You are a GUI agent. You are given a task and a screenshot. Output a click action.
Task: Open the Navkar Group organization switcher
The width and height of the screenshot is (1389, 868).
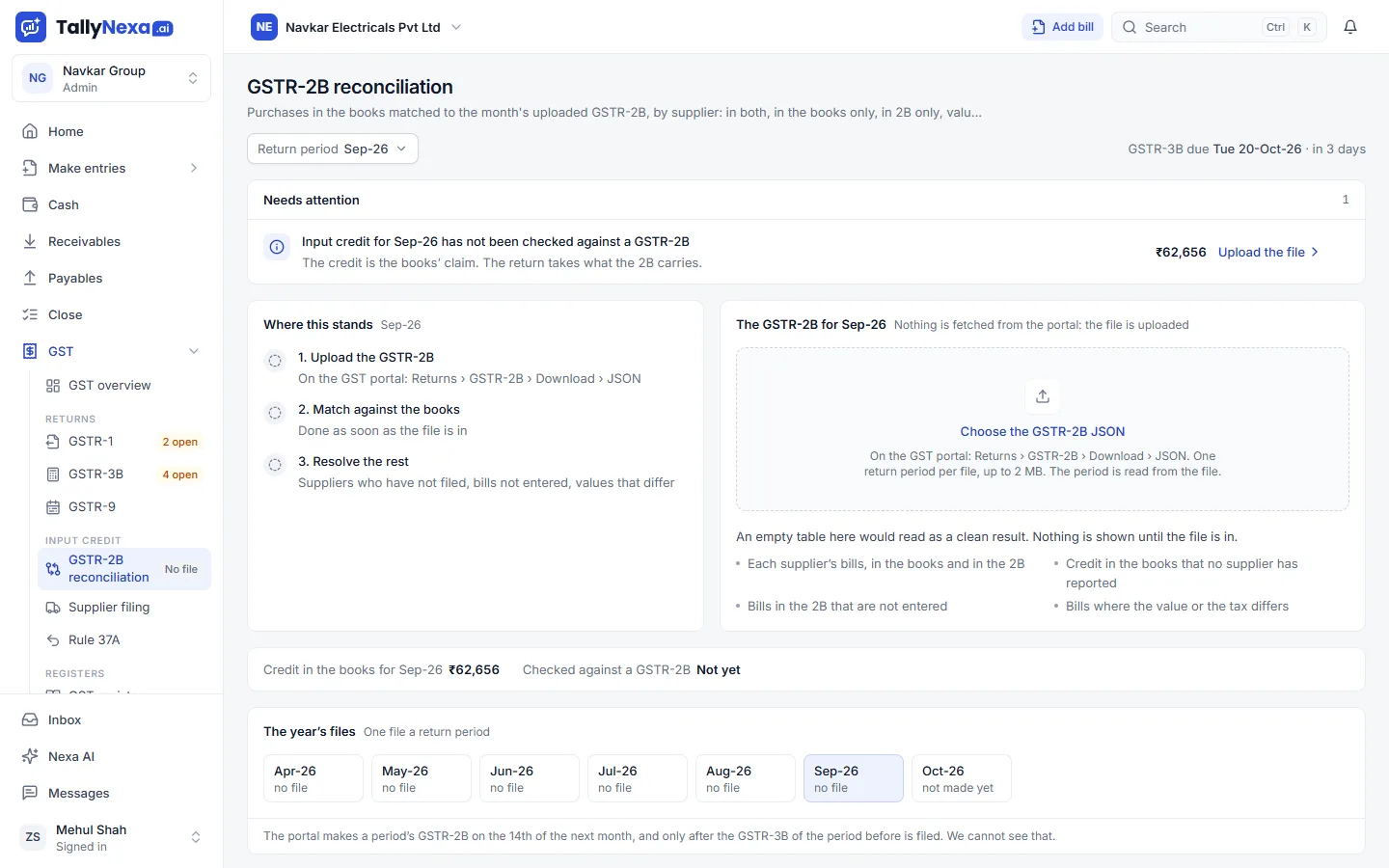click(112, 78)
